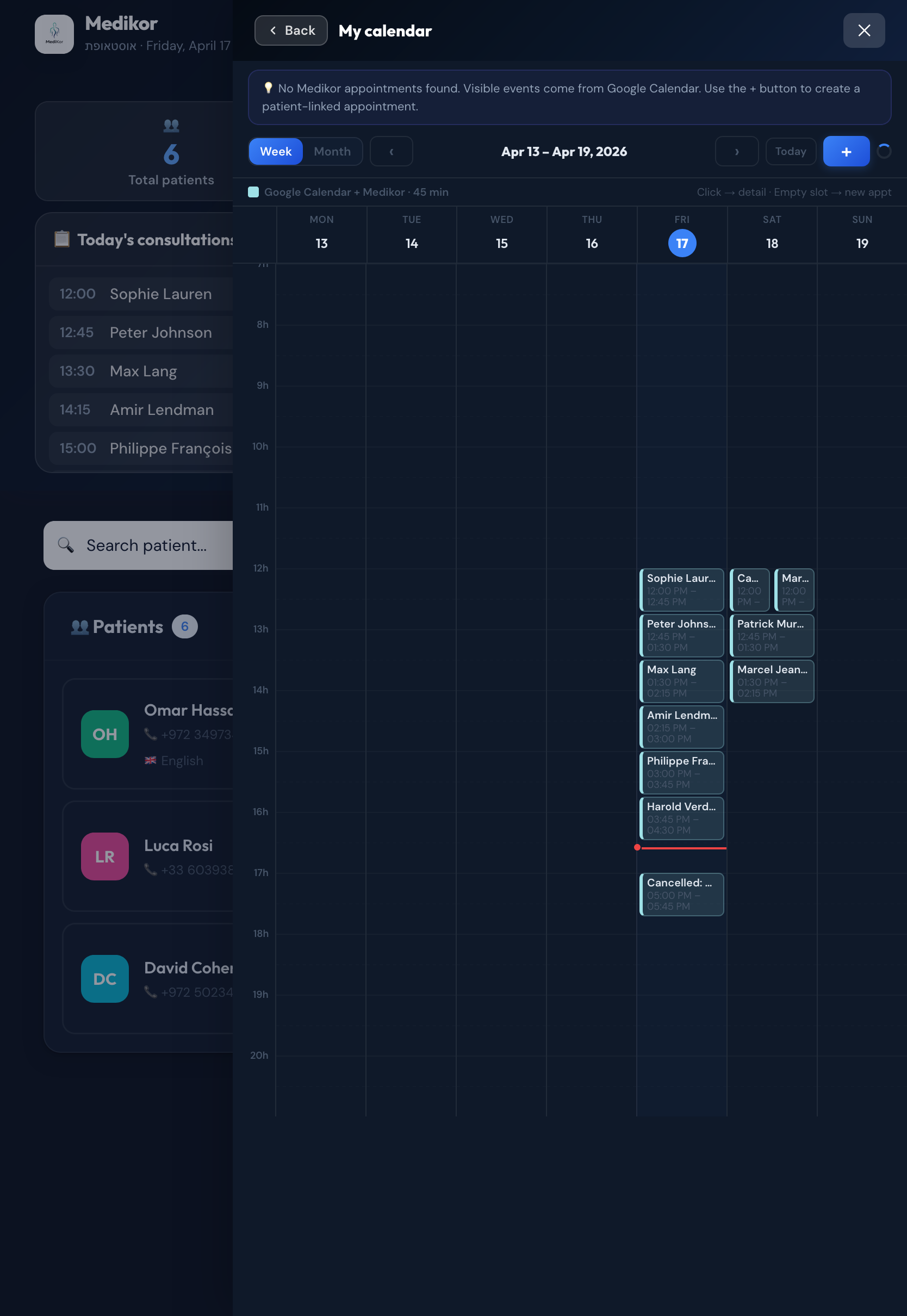Open the Cancelled 05:00 PM event
The height and width of the screenshot is (1316, 907).
pos(681,894)
